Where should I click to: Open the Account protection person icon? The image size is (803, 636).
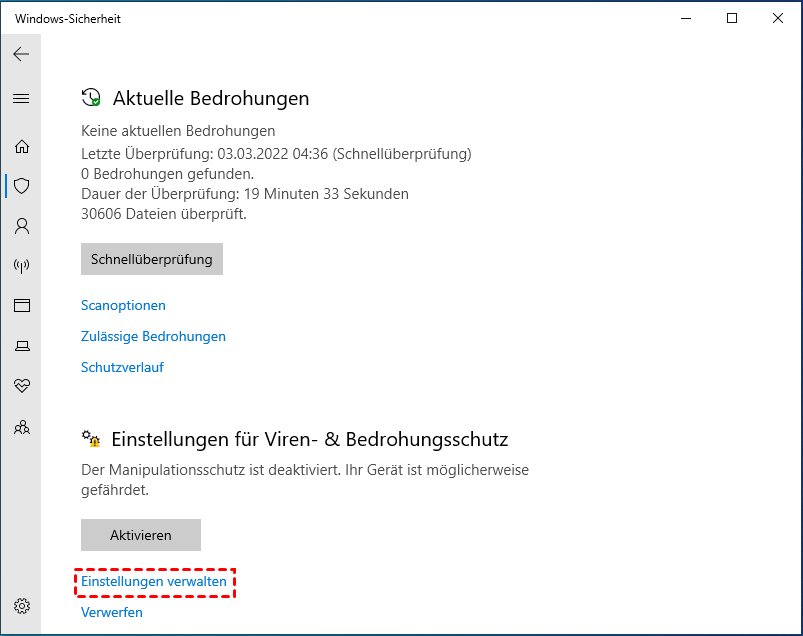22,226
